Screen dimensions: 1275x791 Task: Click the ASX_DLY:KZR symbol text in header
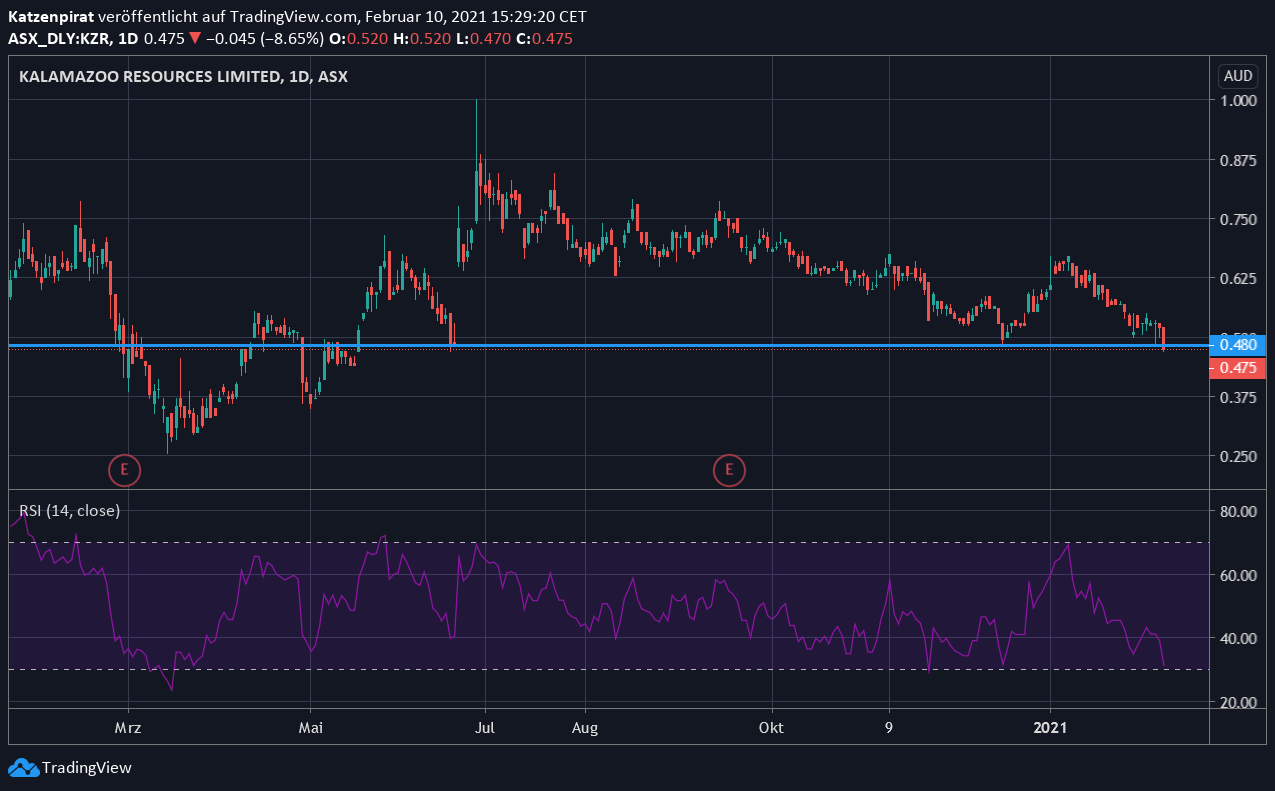pyautogui.click(x=56, y=39)
